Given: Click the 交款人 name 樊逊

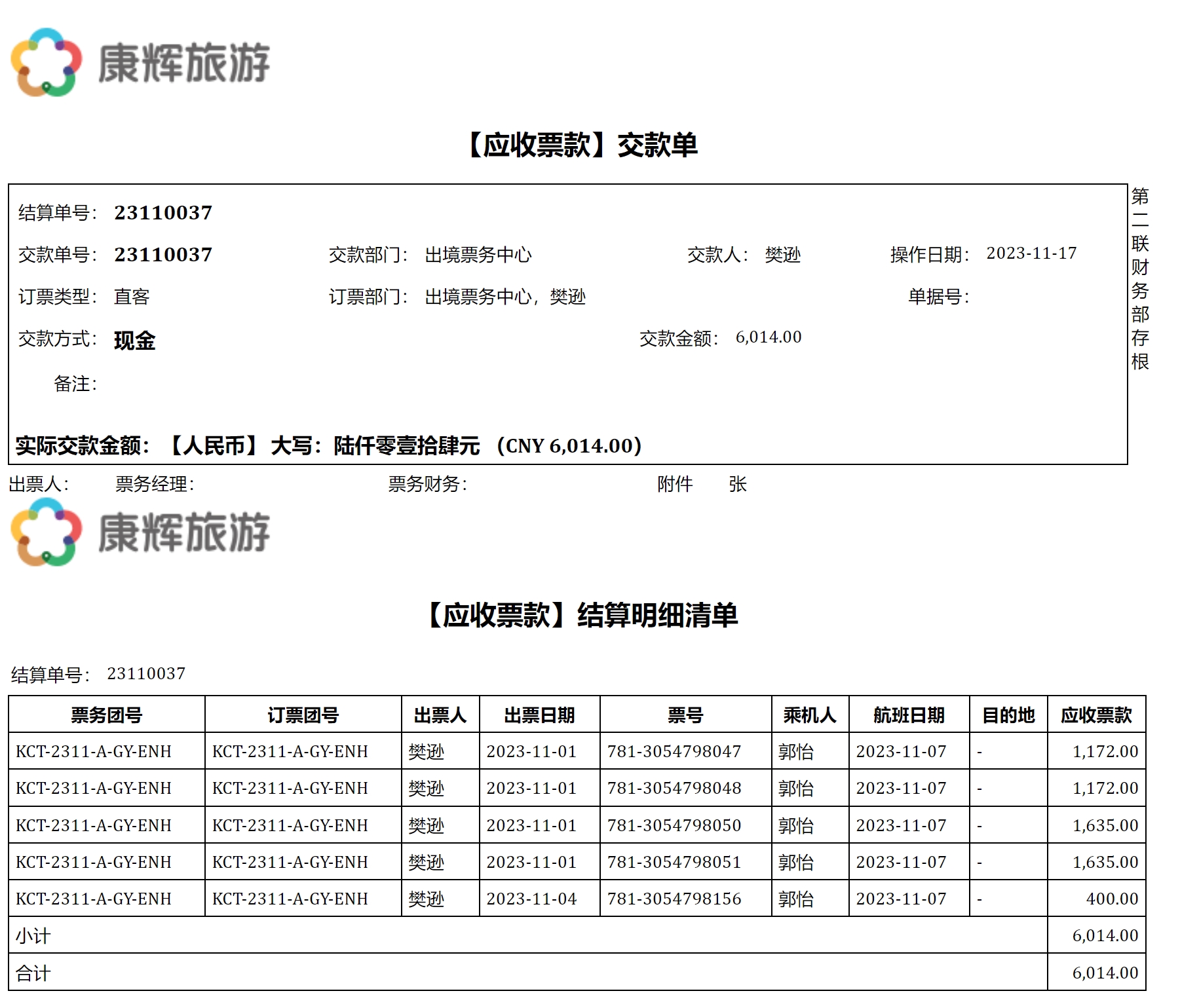Looking at the screenshot, I should 782,255.
